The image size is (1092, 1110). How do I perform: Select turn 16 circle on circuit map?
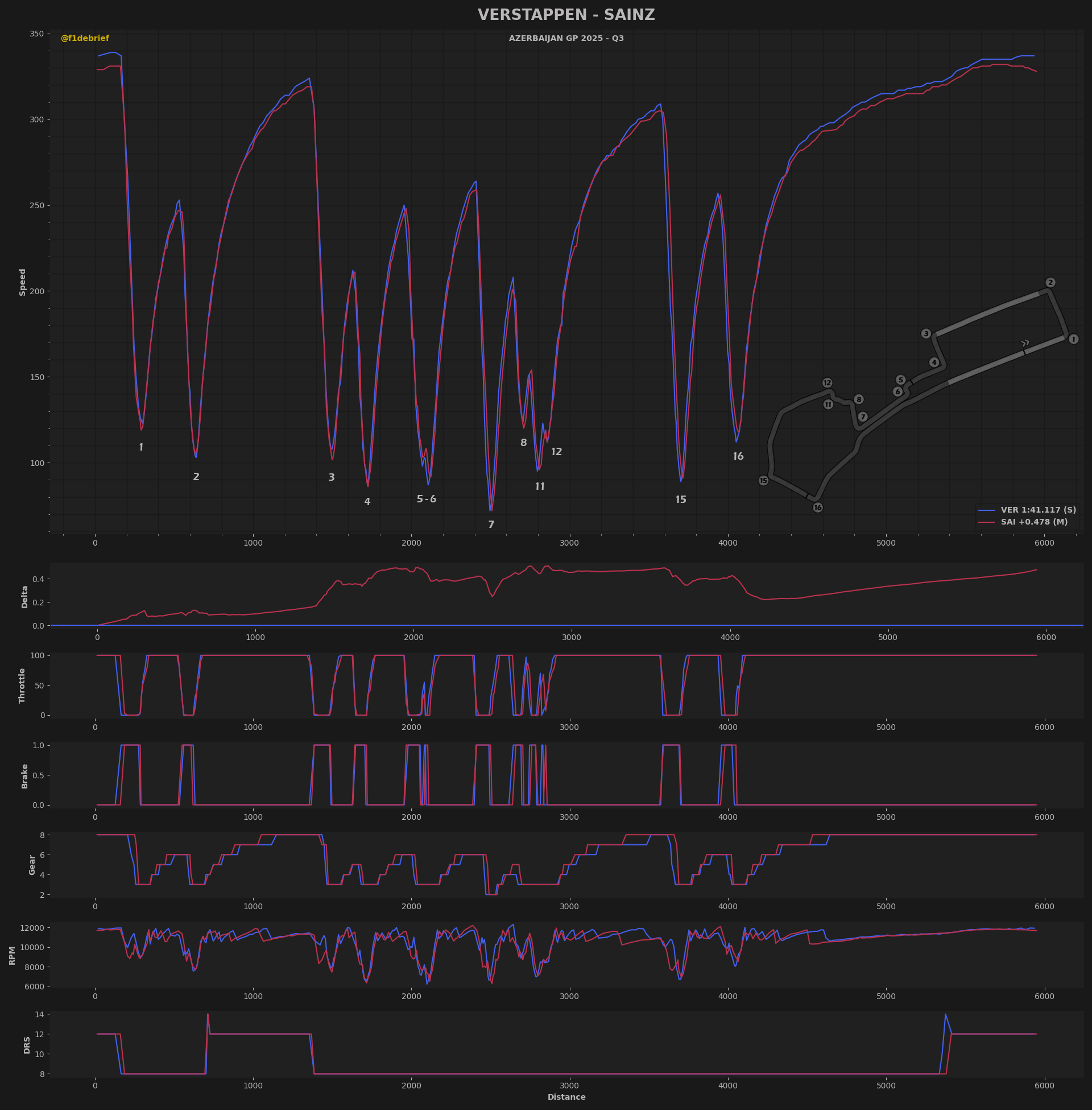(x=818, y=507)
